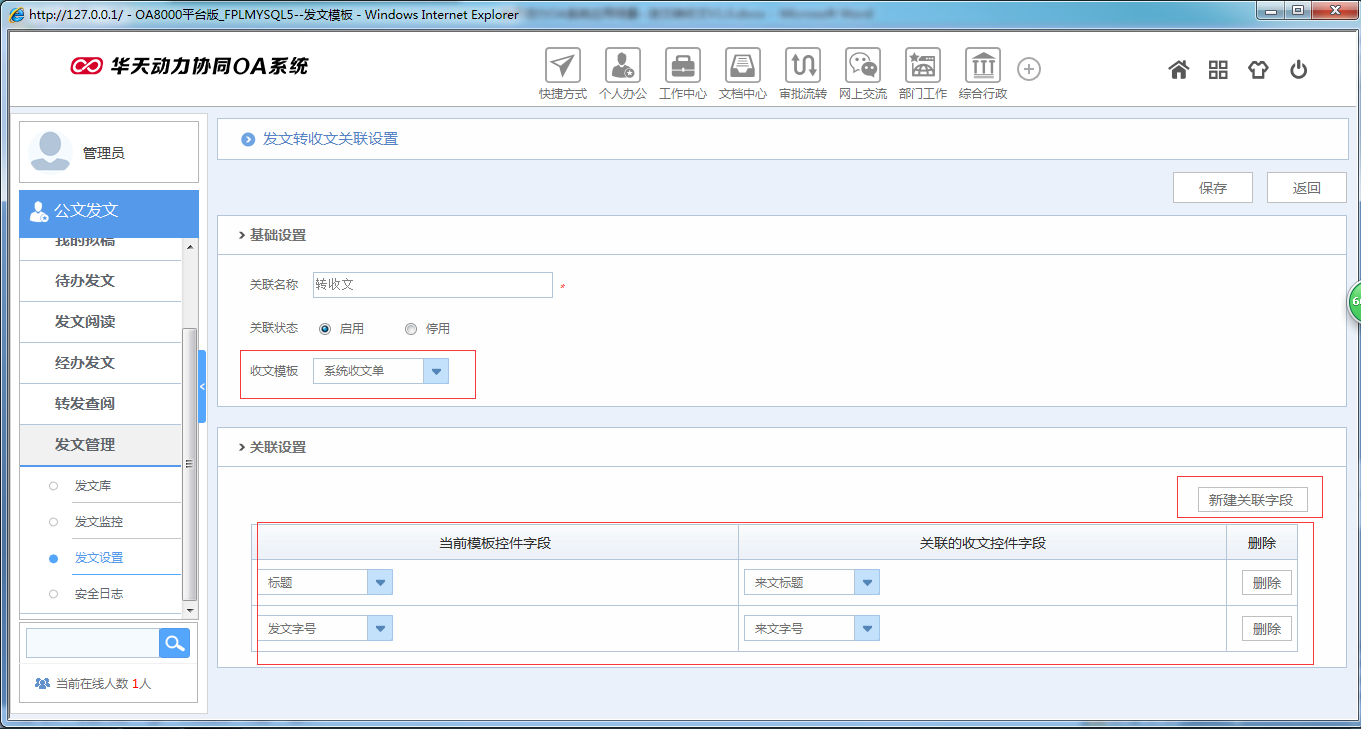1361x729 pixels.
Task: Click the search input field in sidebar
Action: pyautogui.click(x=92, y=643)
